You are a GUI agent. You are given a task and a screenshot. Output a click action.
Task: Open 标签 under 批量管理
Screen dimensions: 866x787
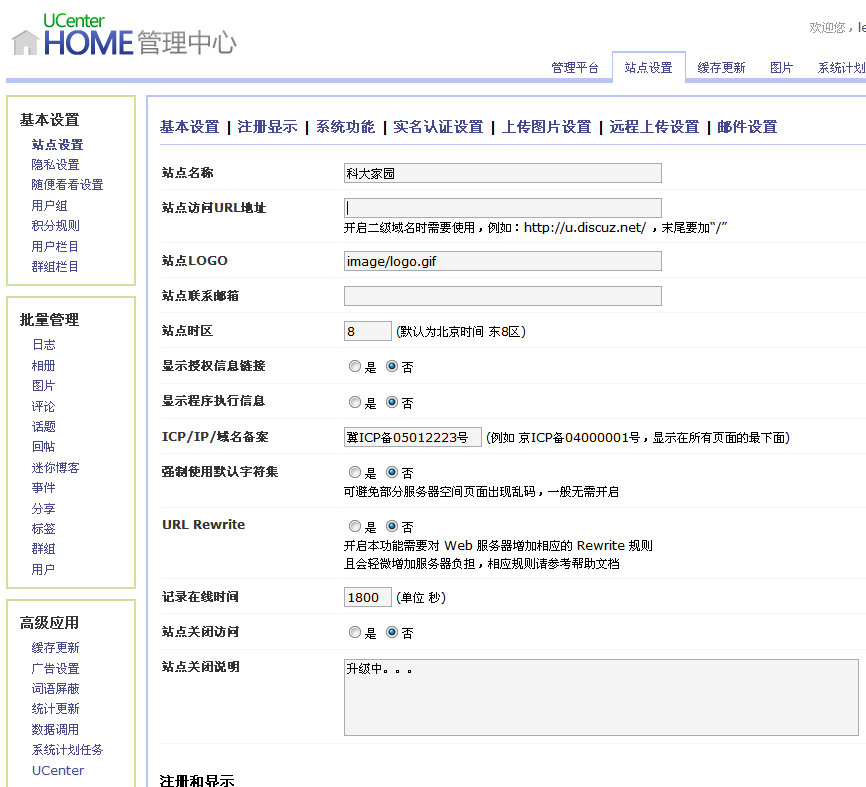point(44,529)
